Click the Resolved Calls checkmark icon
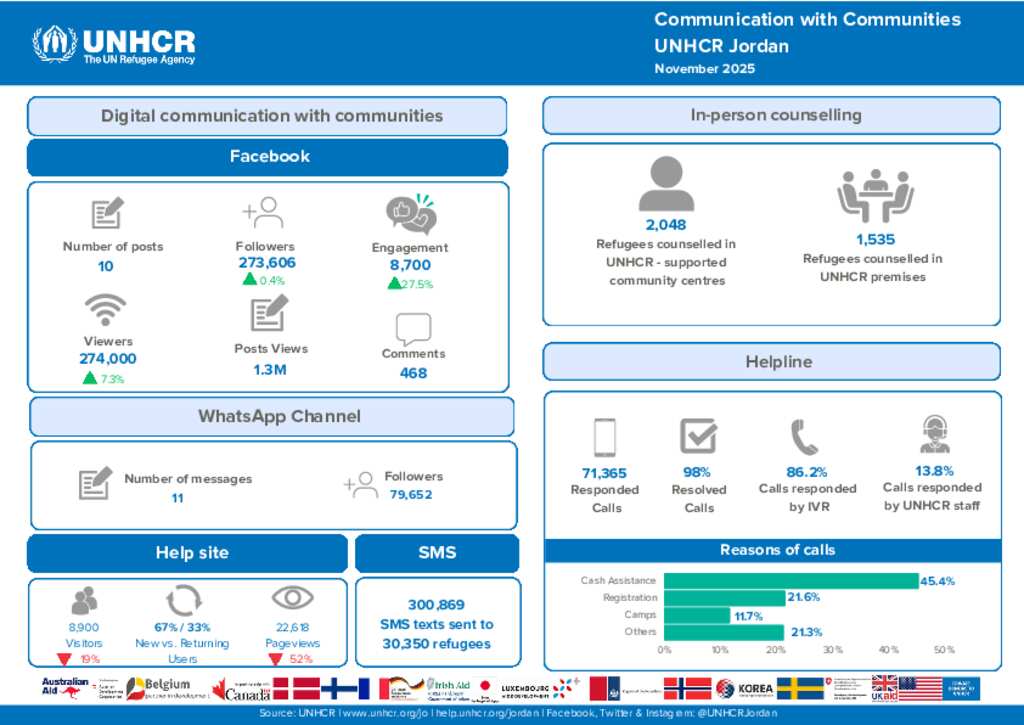 click(698, 437)
